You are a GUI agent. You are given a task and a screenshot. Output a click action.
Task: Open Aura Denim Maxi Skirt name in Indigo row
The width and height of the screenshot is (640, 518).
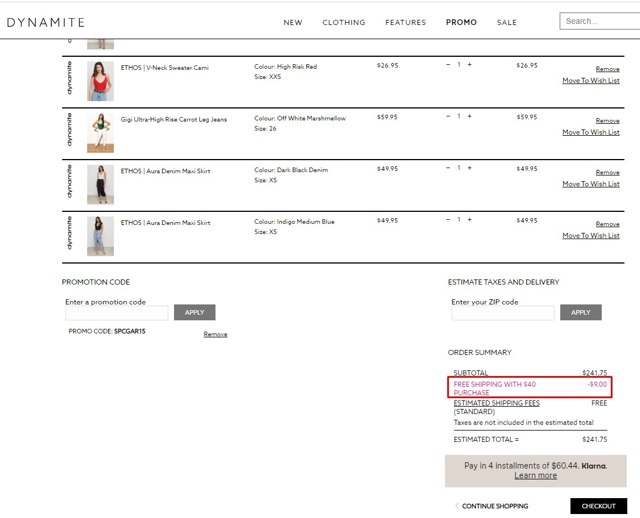[x=165, y=223]
